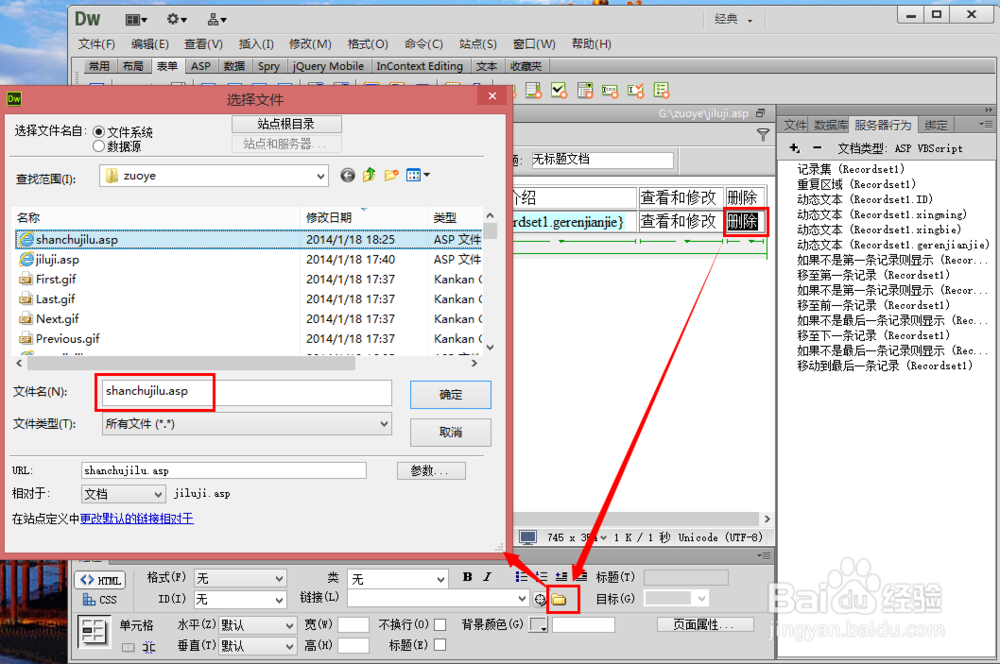Select 数据源 radio option

tap(99, 146)
